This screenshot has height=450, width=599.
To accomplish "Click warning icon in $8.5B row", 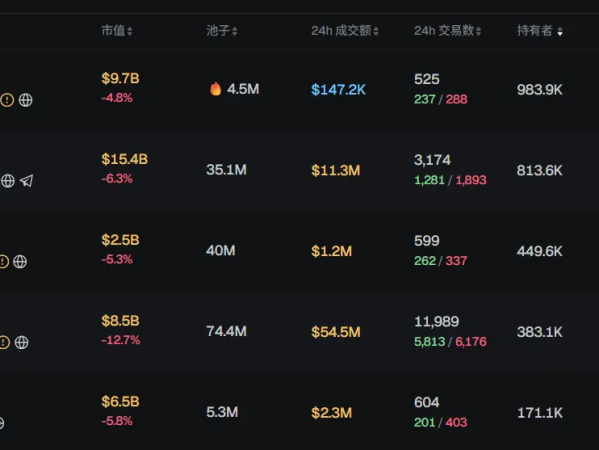I will [x=5, y=342].
